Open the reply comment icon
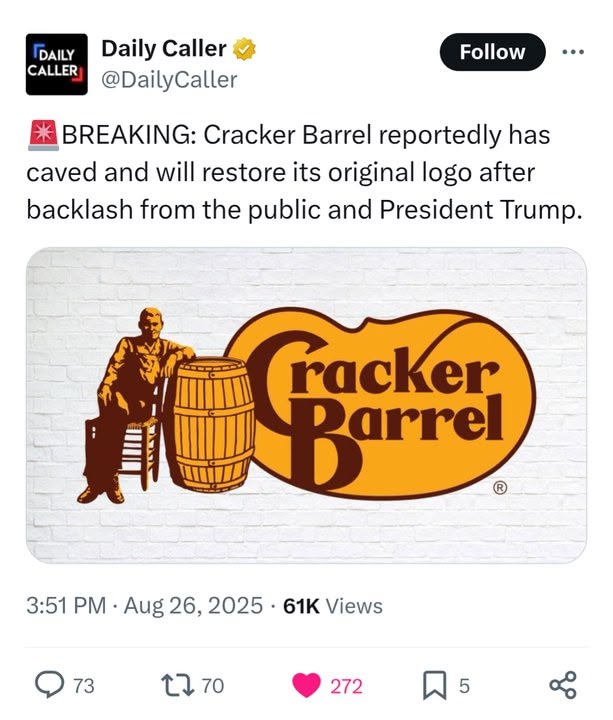Screen dimensions: 613x720 pyautogui.click(x=50, y=685)
